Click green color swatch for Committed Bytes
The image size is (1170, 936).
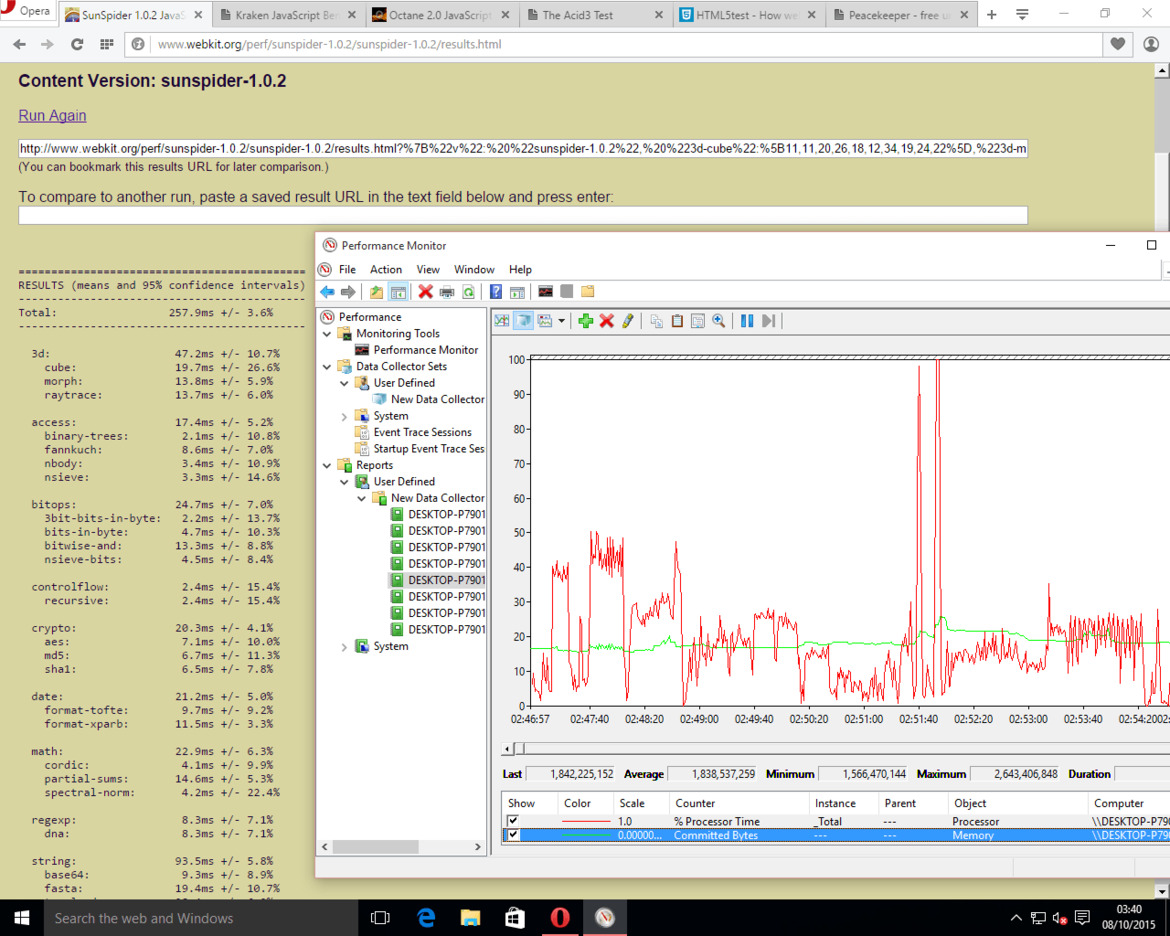pyautogui.click(x=585, y=835)
